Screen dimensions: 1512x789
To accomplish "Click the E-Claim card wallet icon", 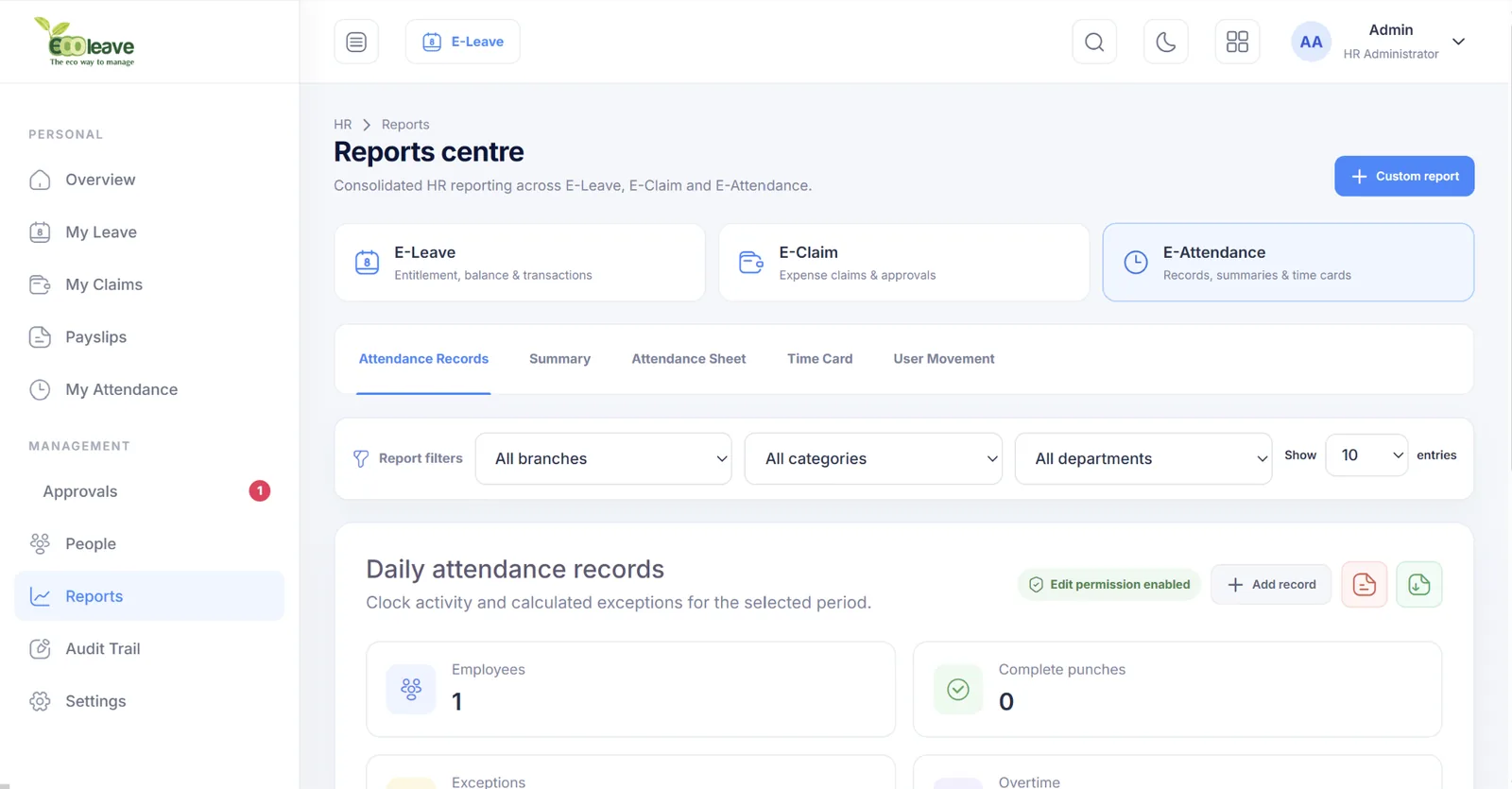I will (751, 263).
